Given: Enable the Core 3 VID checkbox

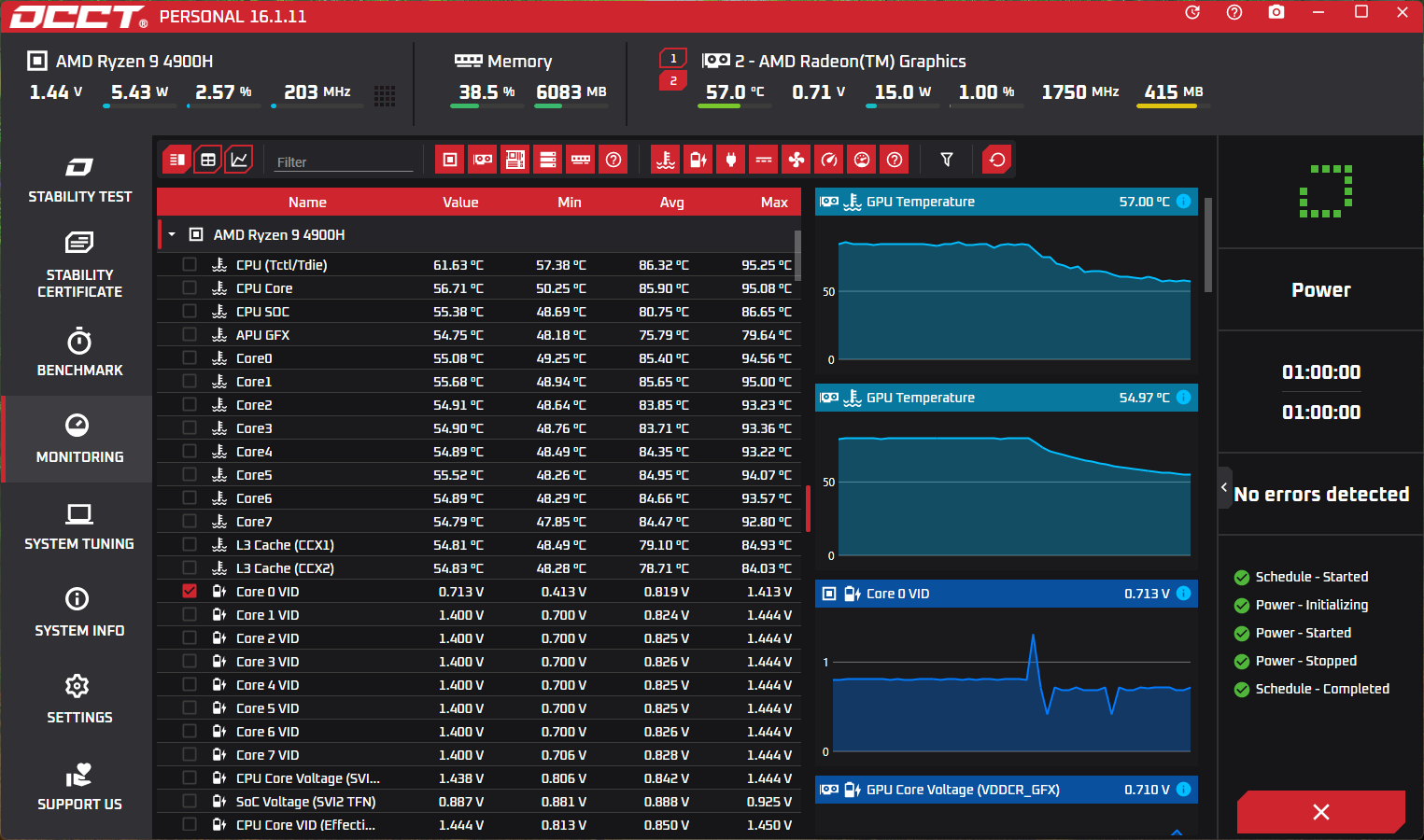Looking at the screenshot, I should (x=190, y=661).
